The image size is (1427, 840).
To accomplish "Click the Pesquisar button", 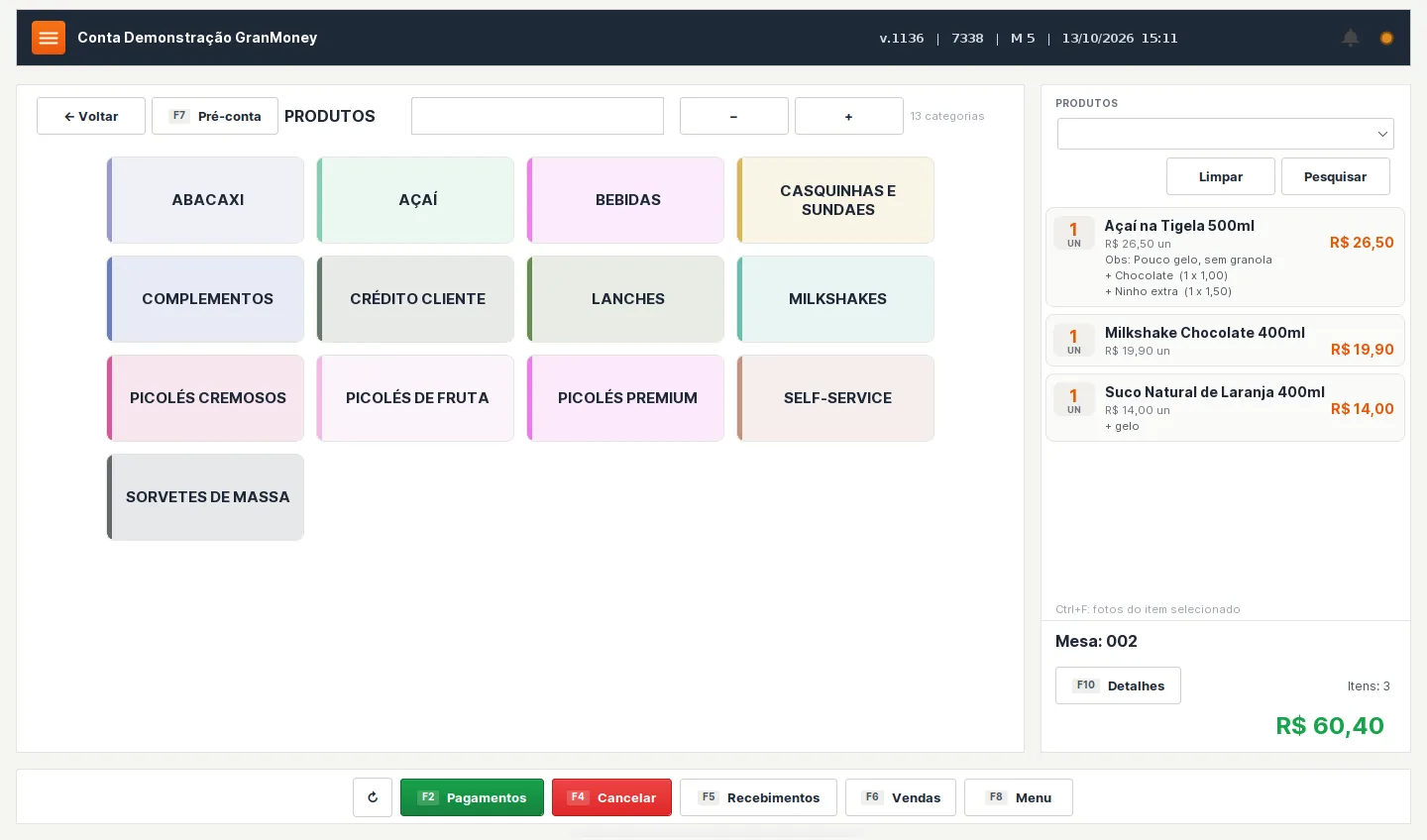I will point(1336,176).
